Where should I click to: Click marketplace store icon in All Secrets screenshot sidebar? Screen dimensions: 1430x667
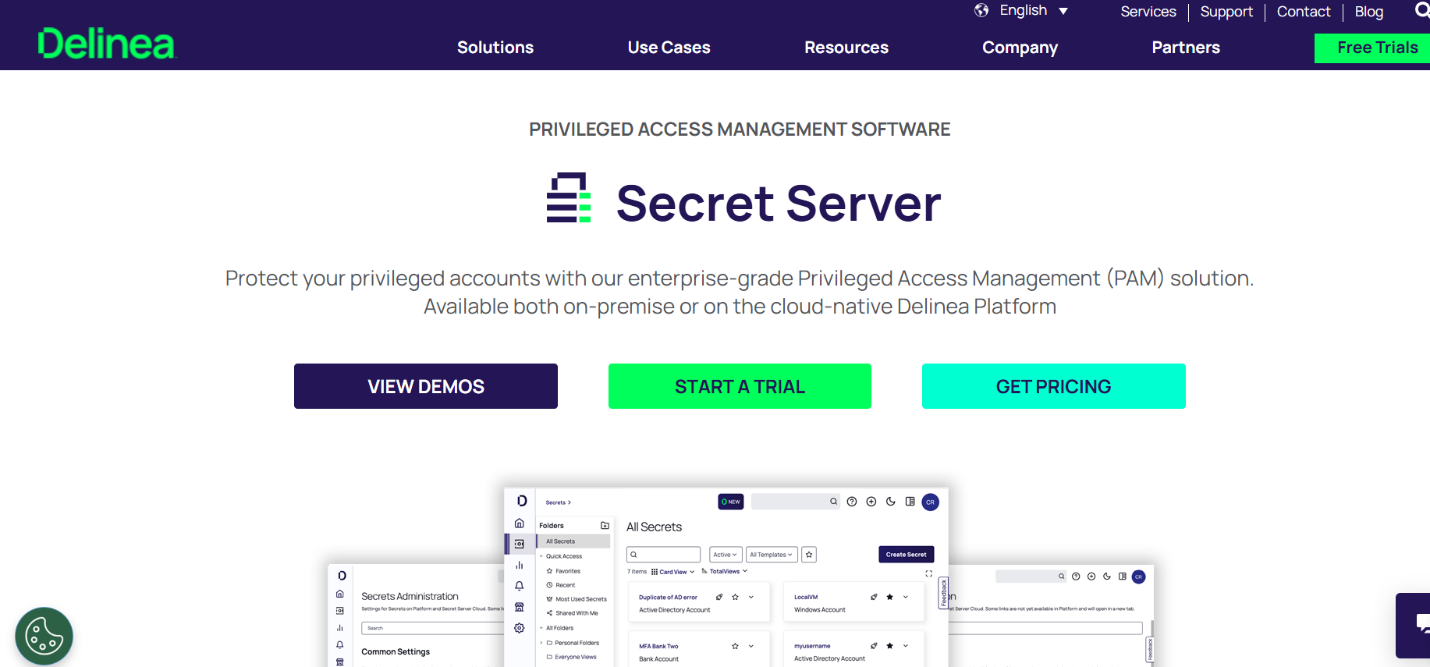coord(519,607)
